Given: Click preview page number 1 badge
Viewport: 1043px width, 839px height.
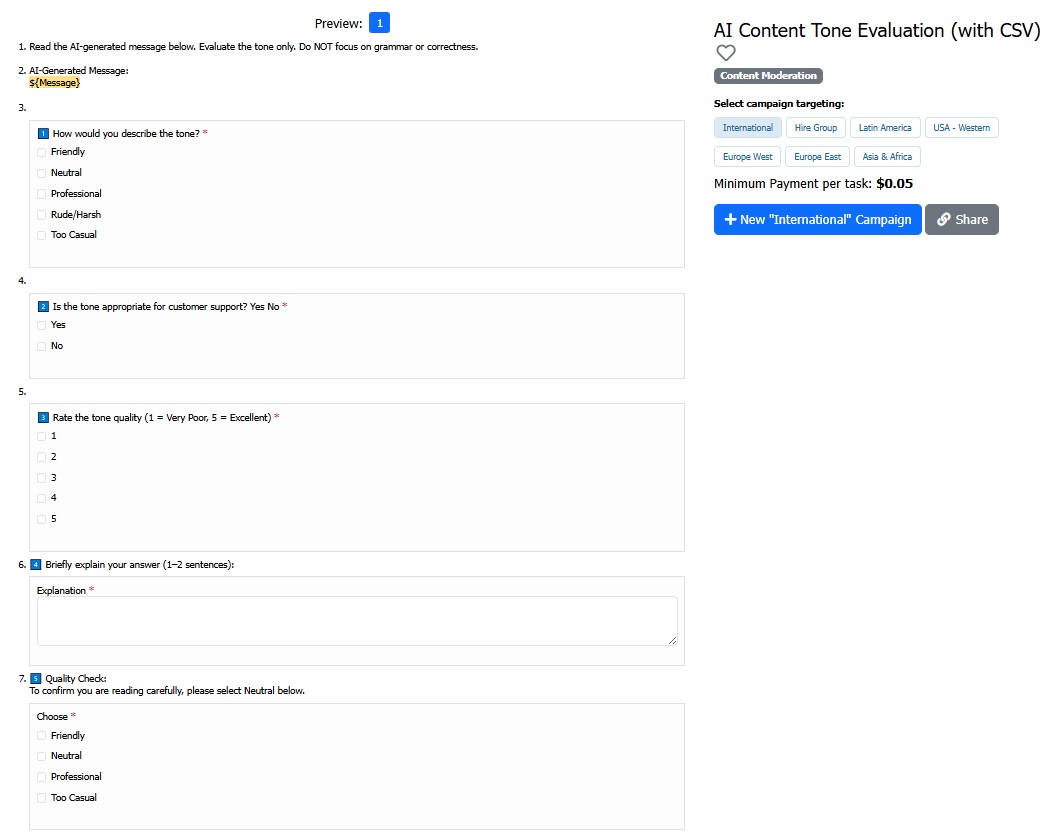Looking at the screenshot, I should pyautogui.click(x=379, y=23).
